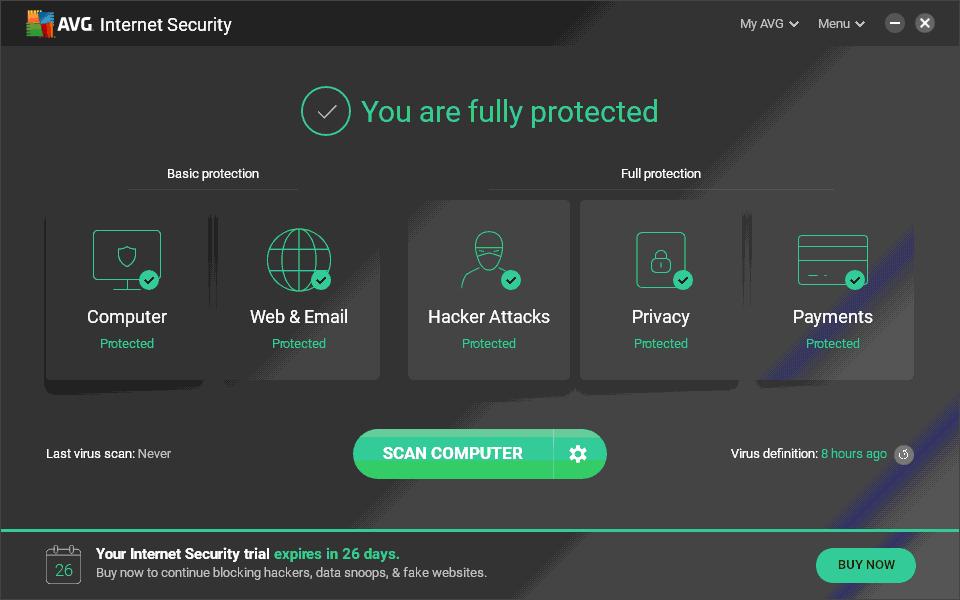The width and height of the screenshot is (960, 600).
Task: Click the BUY NOW button
Action: pos(866,565)
